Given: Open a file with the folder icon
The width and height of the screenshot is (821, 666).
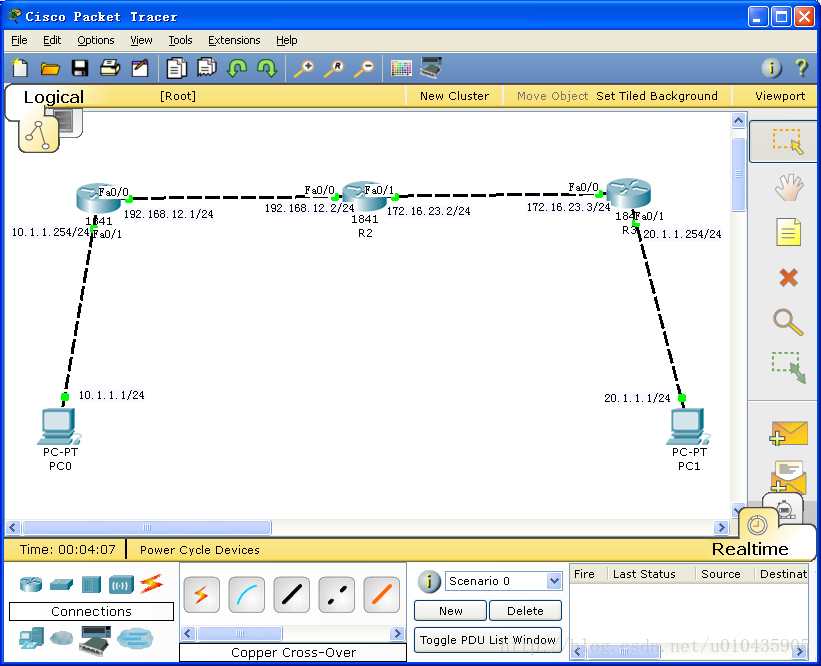Looking at the screenshot, I should pyautogui.click(x=50, y=69).
